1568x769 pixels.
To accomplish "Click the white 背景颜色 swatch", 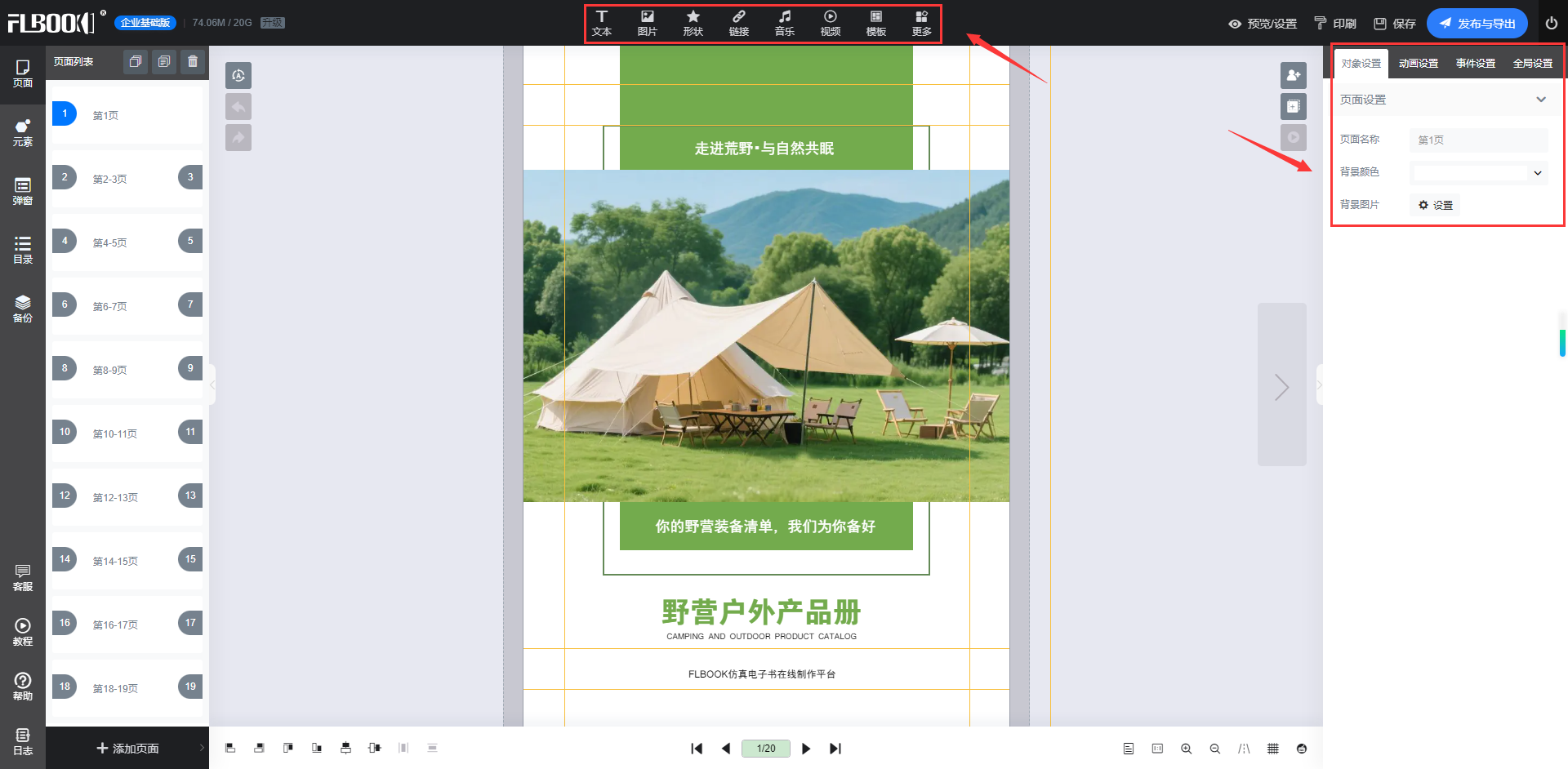I will (x=1470, y=173).
